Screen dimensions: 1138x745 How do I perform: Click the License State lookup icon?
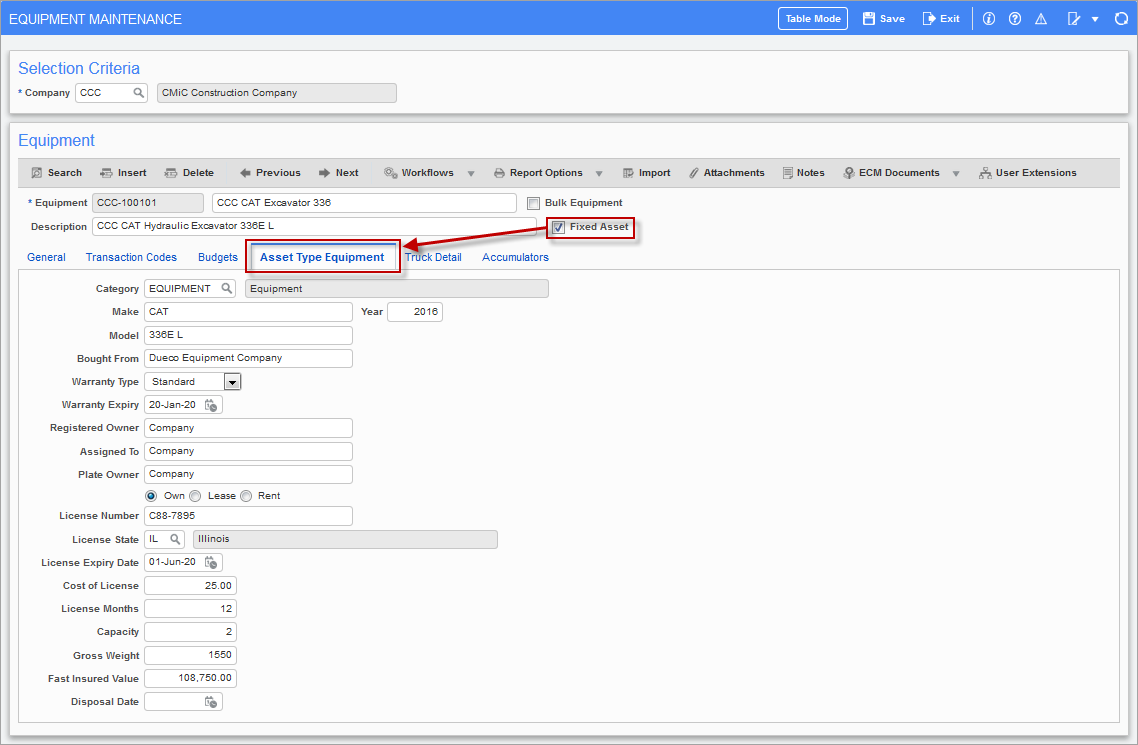(175, 539)
